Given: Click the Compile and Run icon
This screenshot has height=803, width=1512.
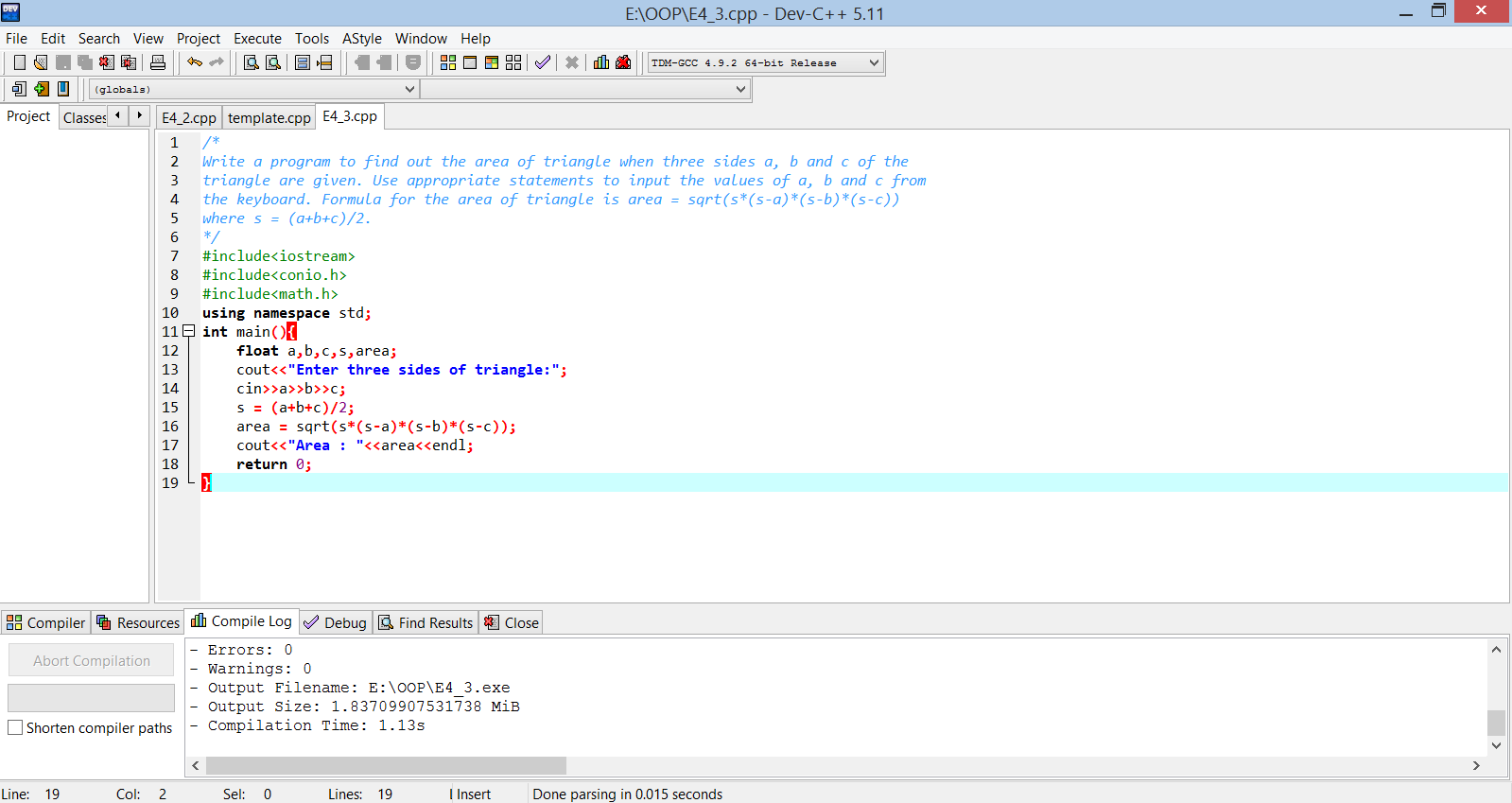Looking at the screenshot, I should click(x=492, y=62).
